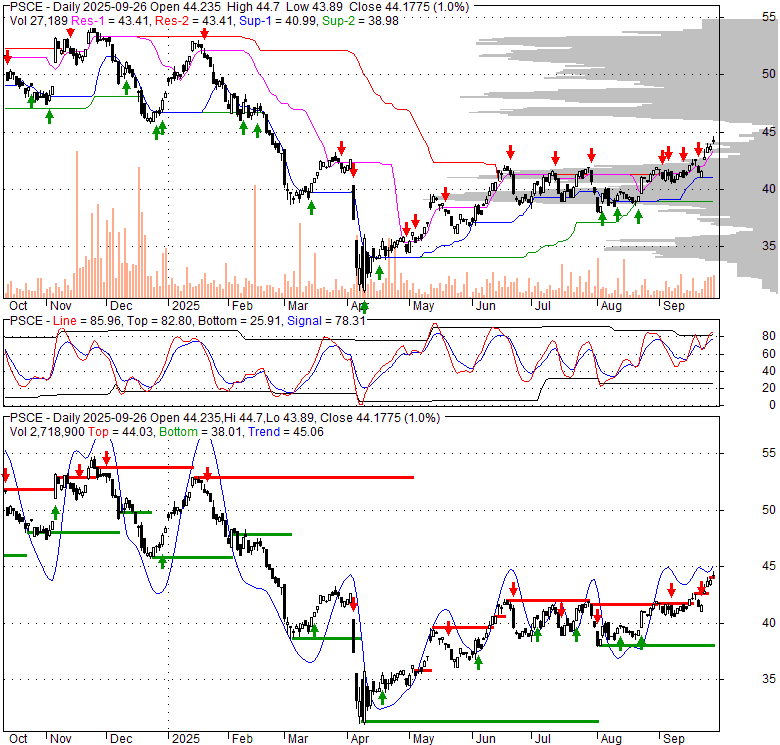
Task: Select the Nov label on the top chart axis
Action: pos(61,306)
